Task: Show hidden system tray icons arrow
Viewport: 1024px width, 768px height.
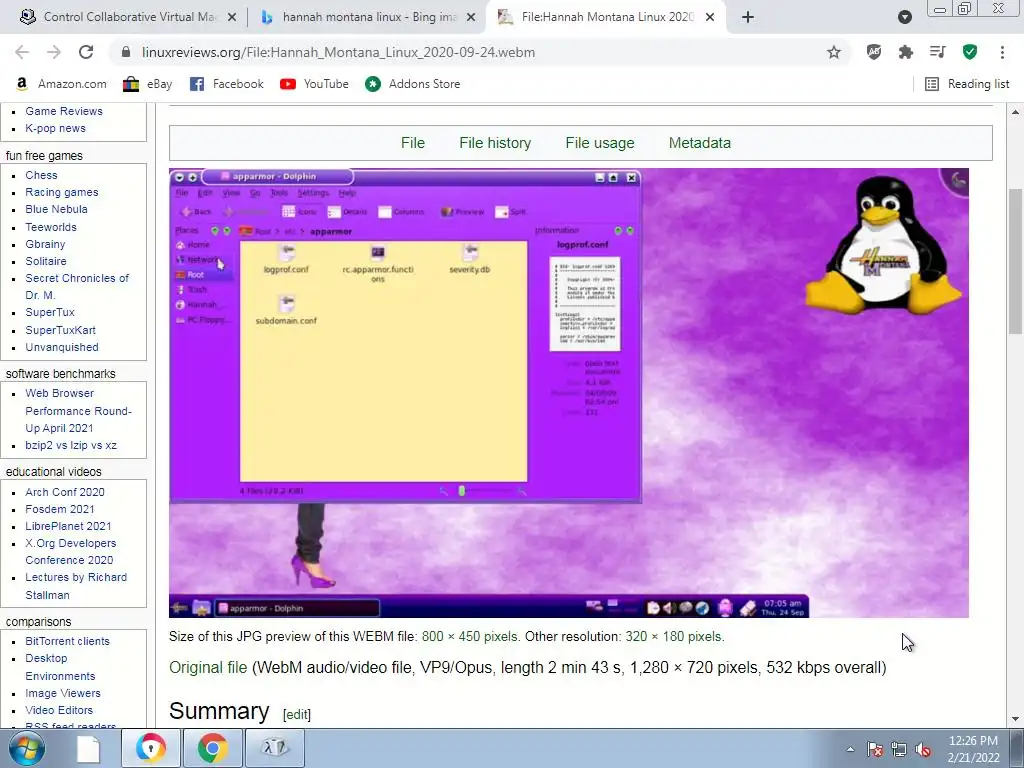Action: (850, 749)
